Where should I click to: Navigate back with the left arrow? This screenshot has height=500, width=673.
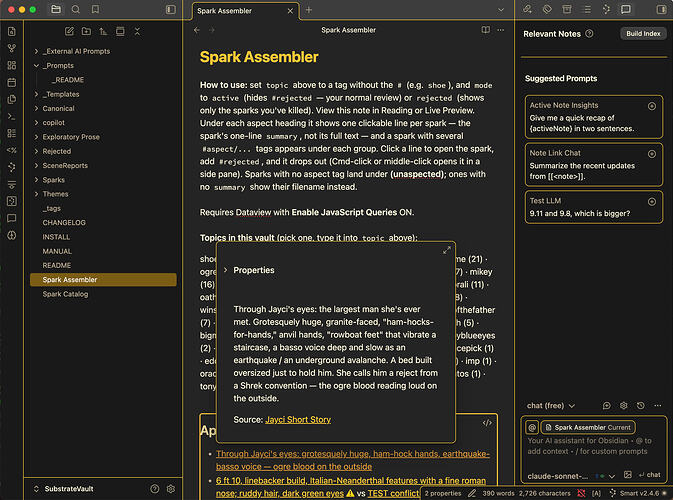click(197, 30)
